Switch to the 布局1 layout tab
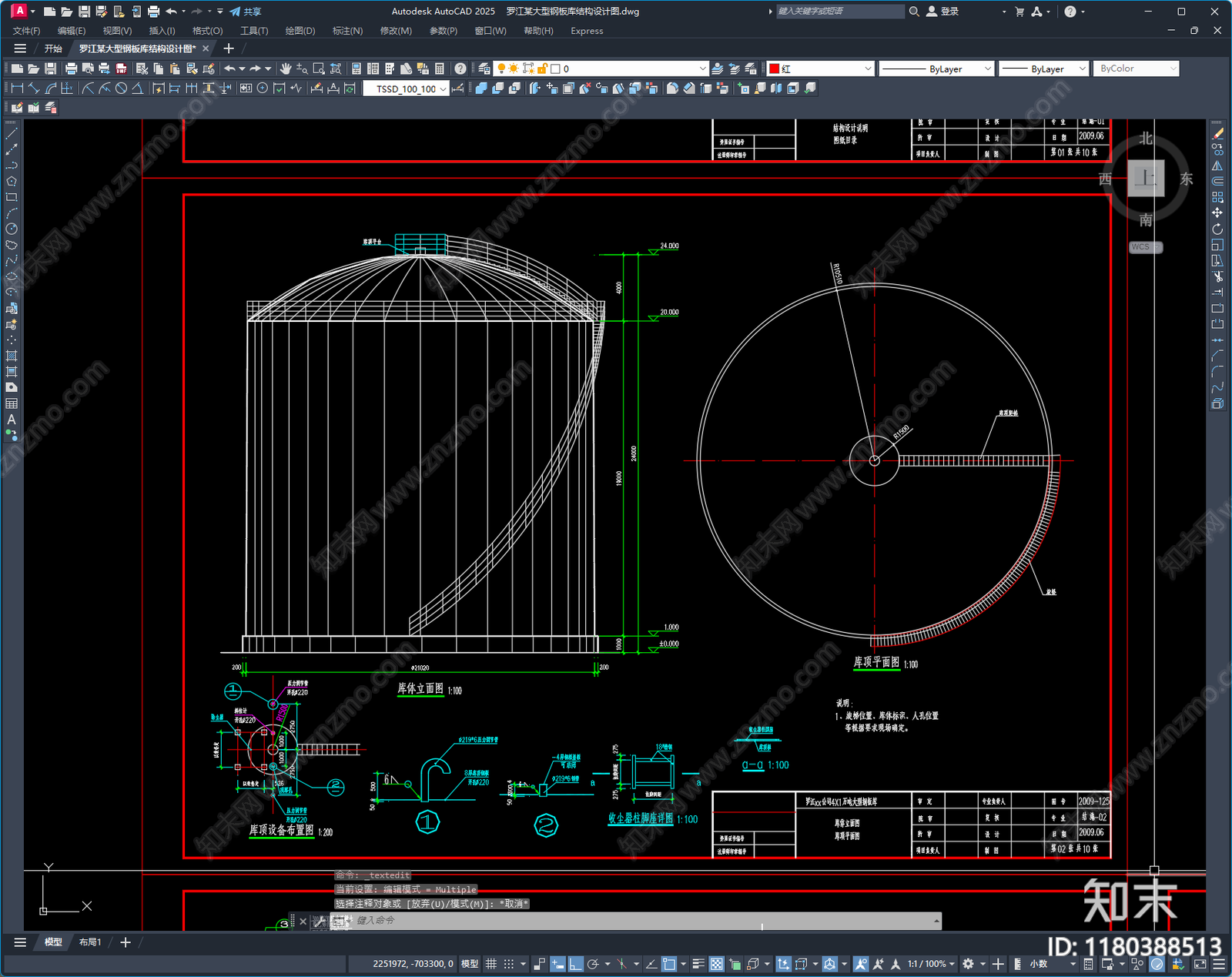The width and height of the screenshot is (1232, 977). (x=90, y=942)
